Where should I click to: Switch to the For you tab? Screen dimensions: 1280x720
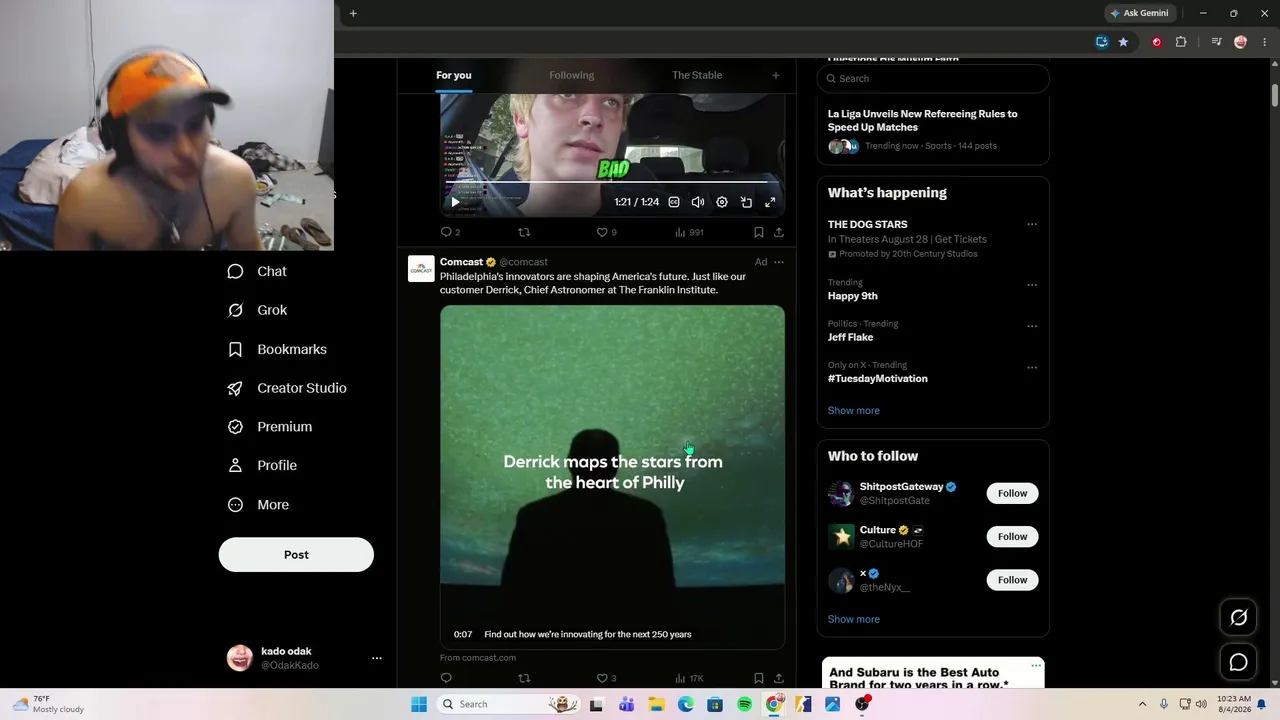(453, 75)
